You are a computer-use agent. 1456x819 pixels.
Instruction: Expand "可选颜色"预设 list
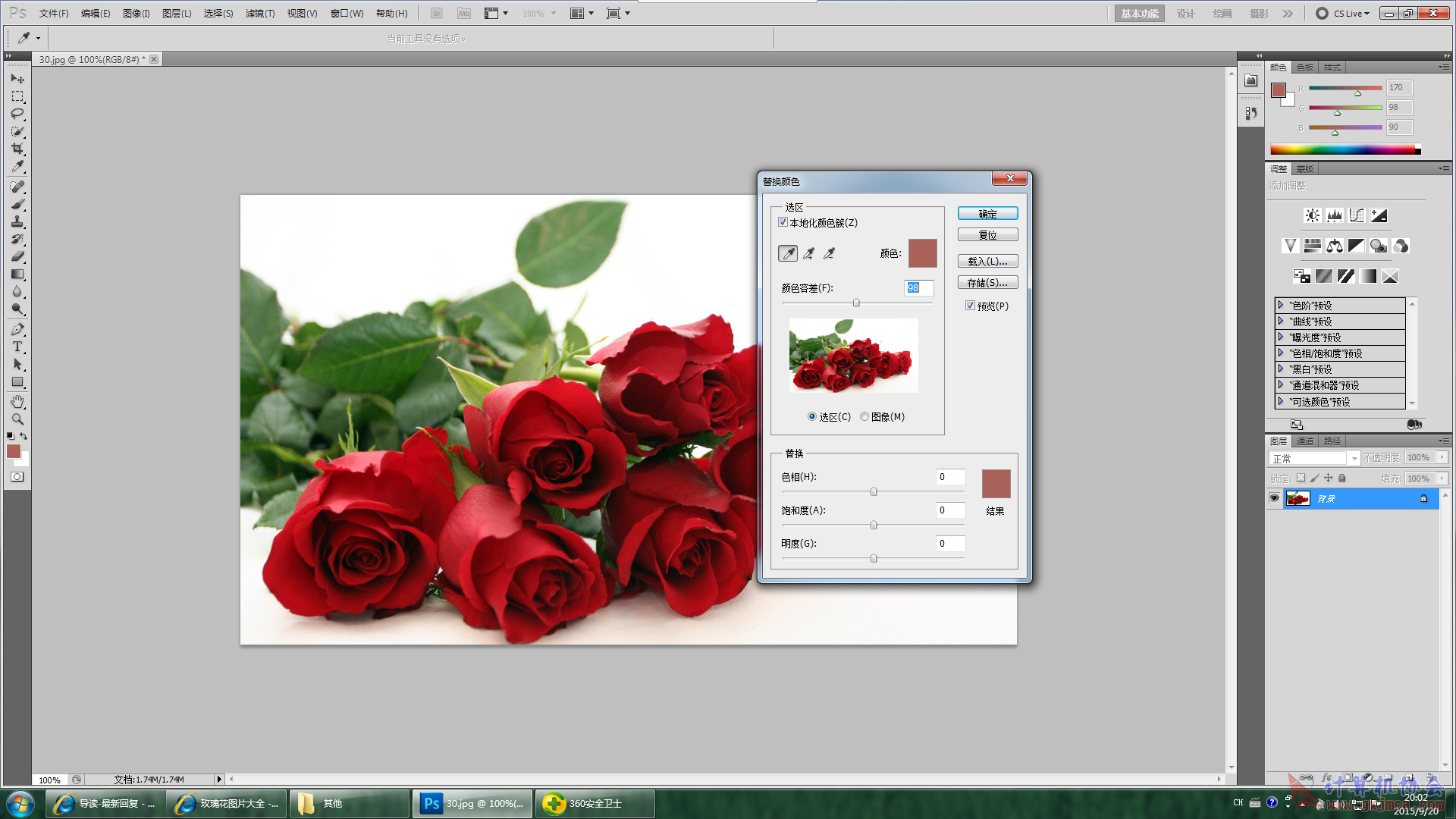coord(1281,401)
